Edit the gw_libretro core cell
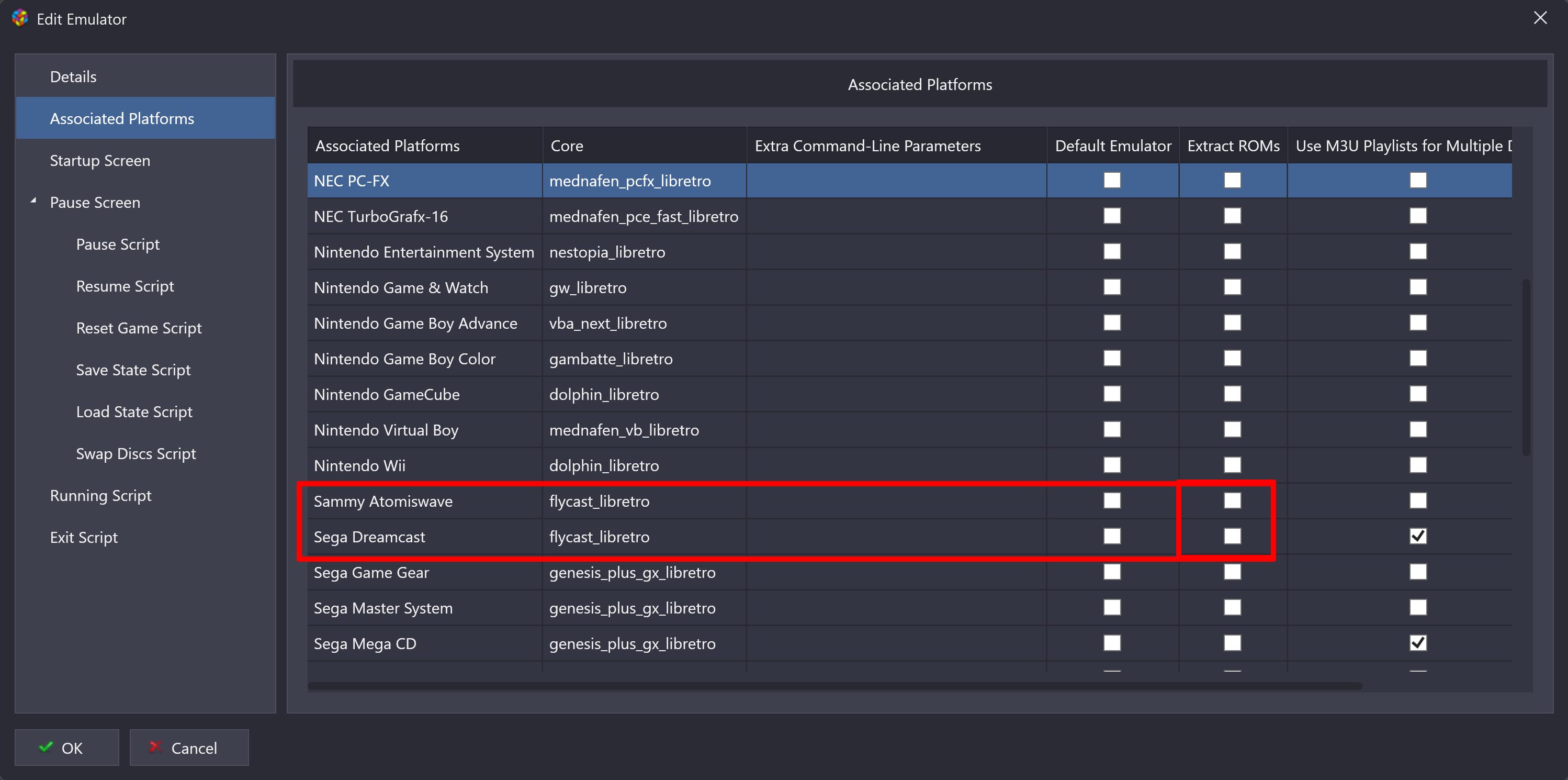 point(645,287)
